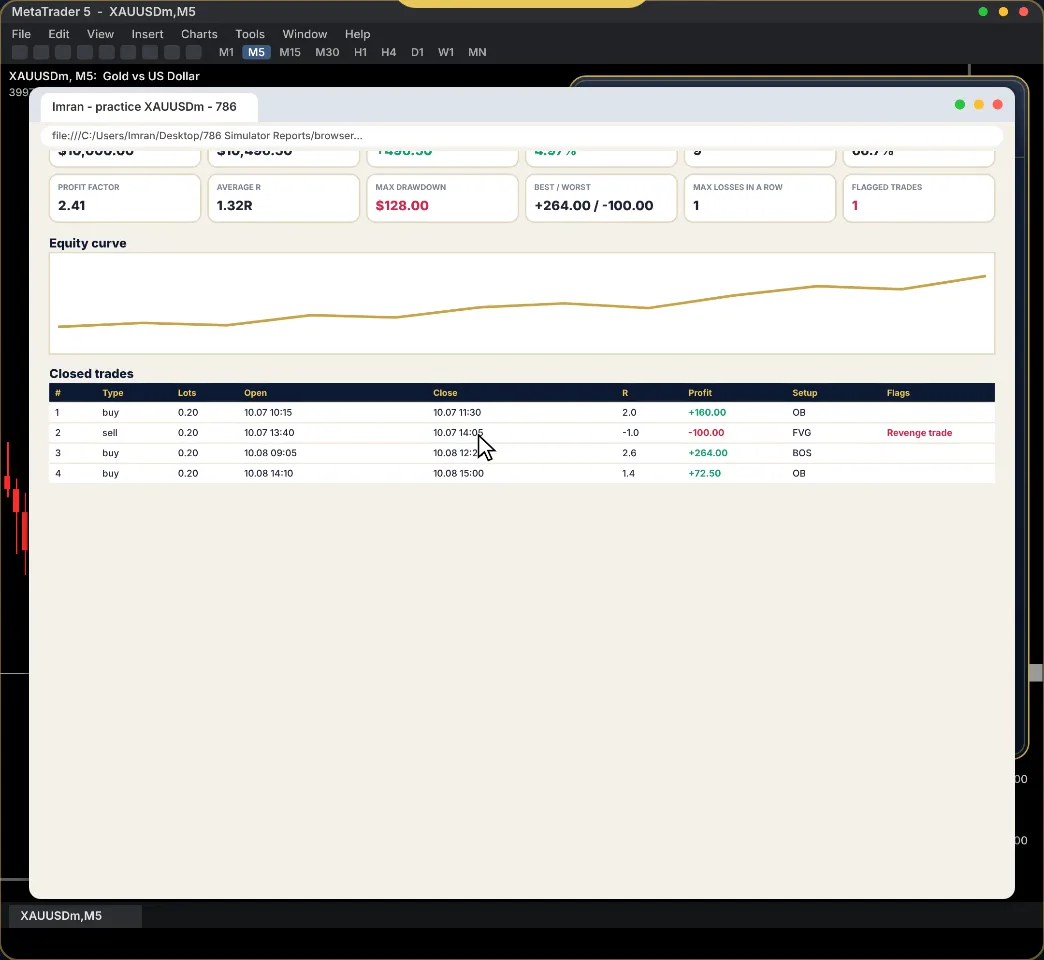Viewport: 1044px width, 960px height.
Task: Click the R column header
Action: click(625, 393)
